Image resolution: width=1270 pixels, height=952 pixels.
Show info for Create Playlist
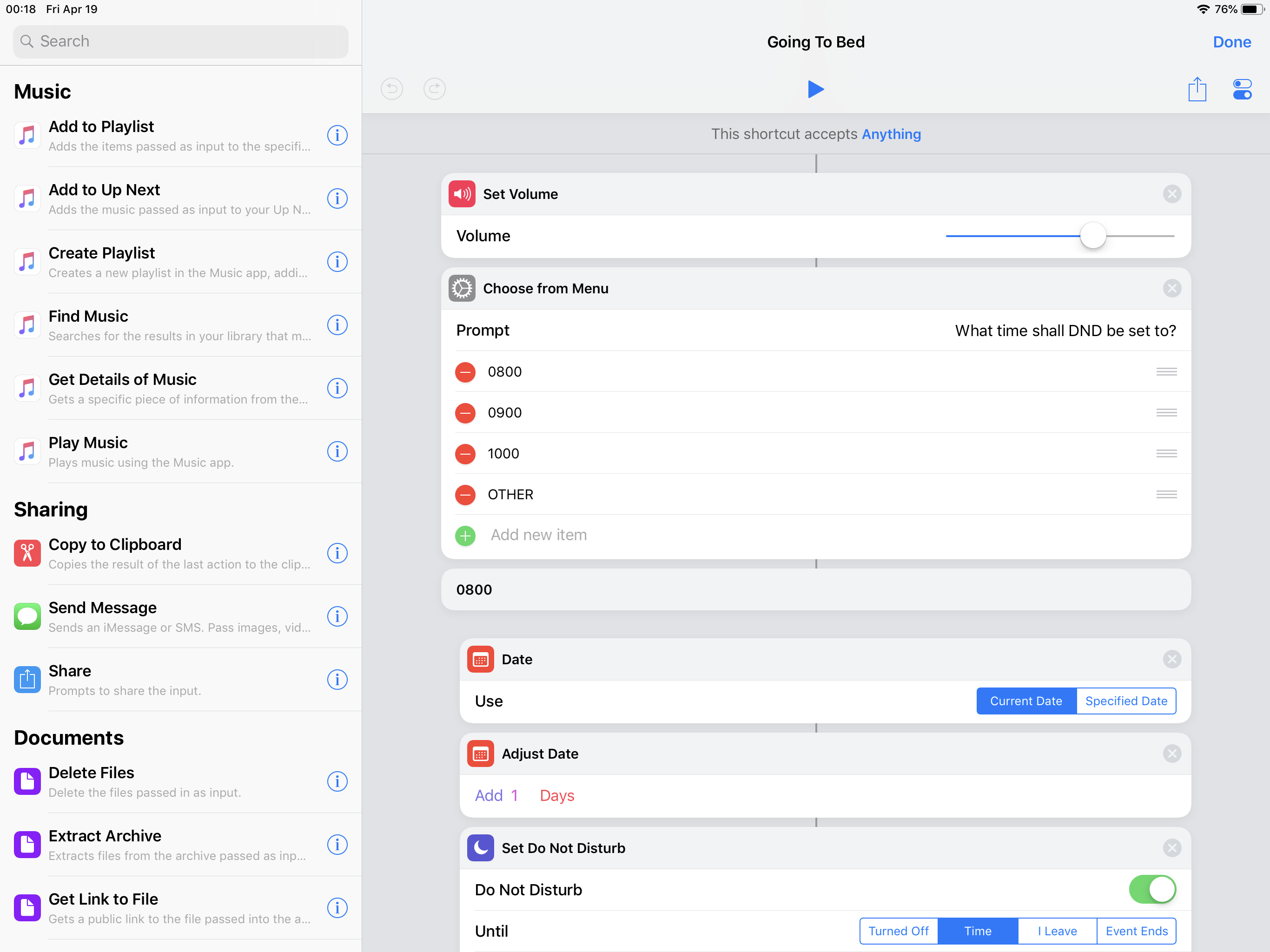[337, 262]
